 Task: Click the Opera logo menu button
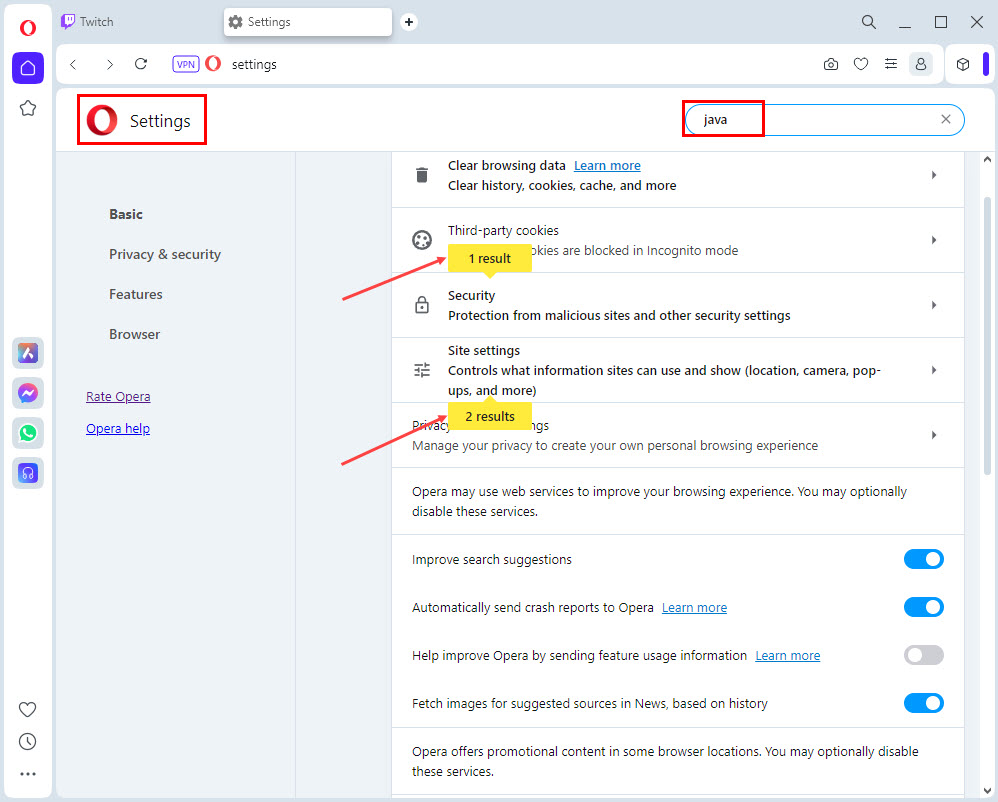(x=28, y=28)
